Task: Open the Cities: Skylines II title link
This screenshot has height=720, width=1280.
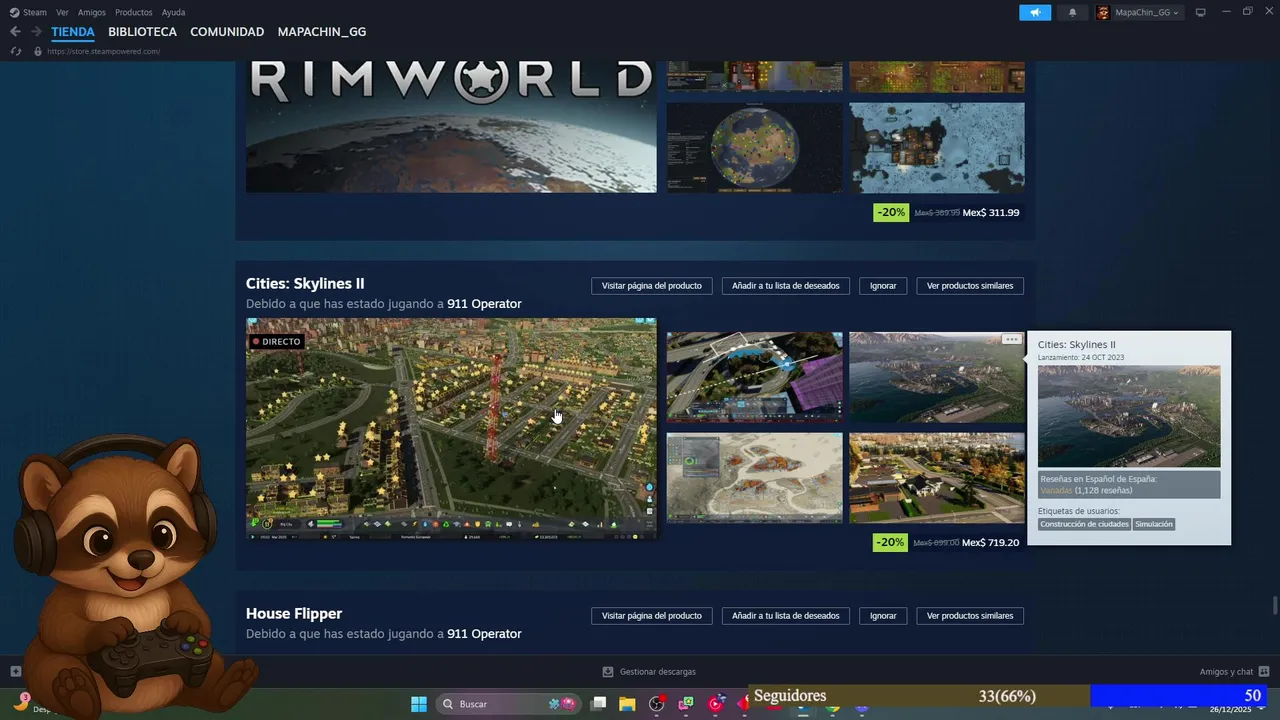Action: coord(305,284)
